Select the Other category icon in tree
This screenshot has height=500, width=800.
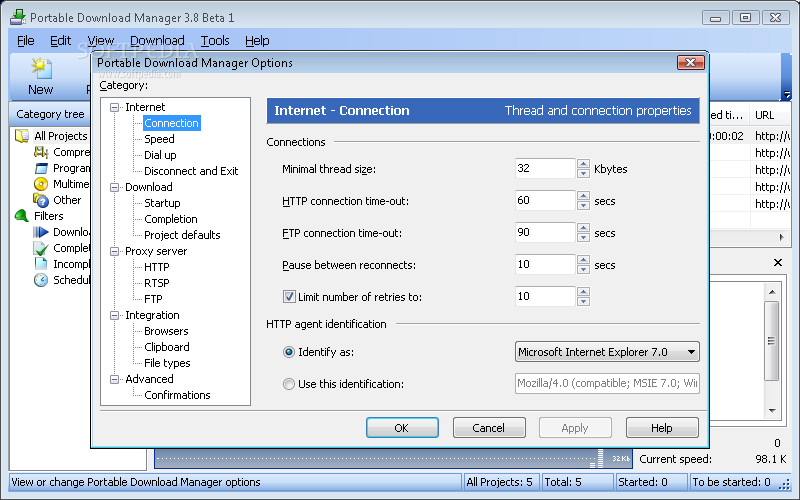click(41, 200)
